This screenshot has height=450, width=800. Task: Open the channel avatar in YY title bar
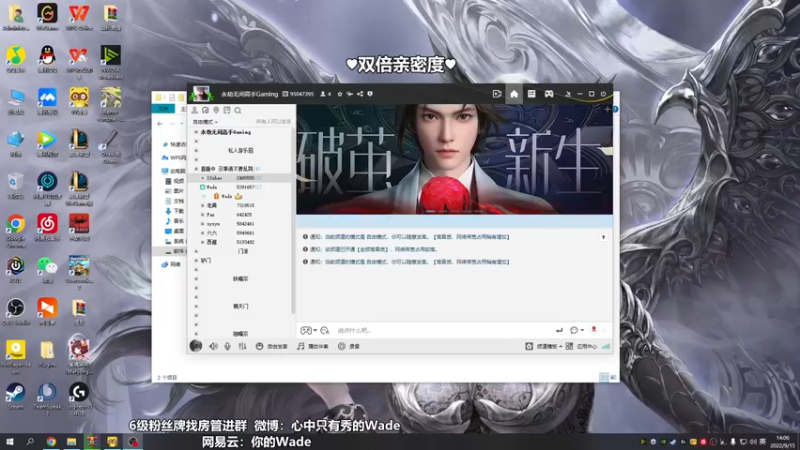click(x=201, y=94)
